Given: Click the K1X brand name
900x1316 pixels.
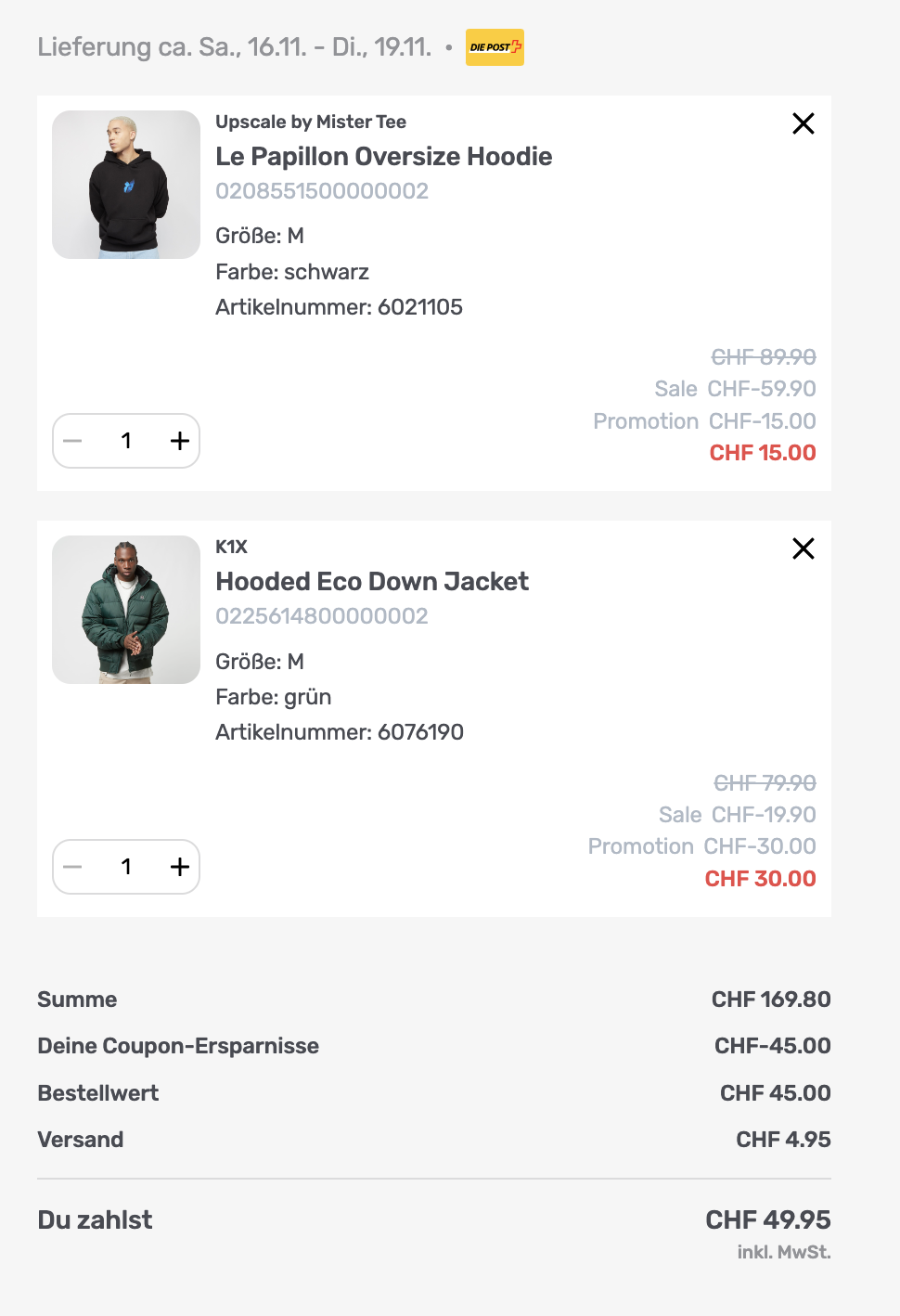Looking at the screenshot, I should pyautogui.click(x=232, y=548).
